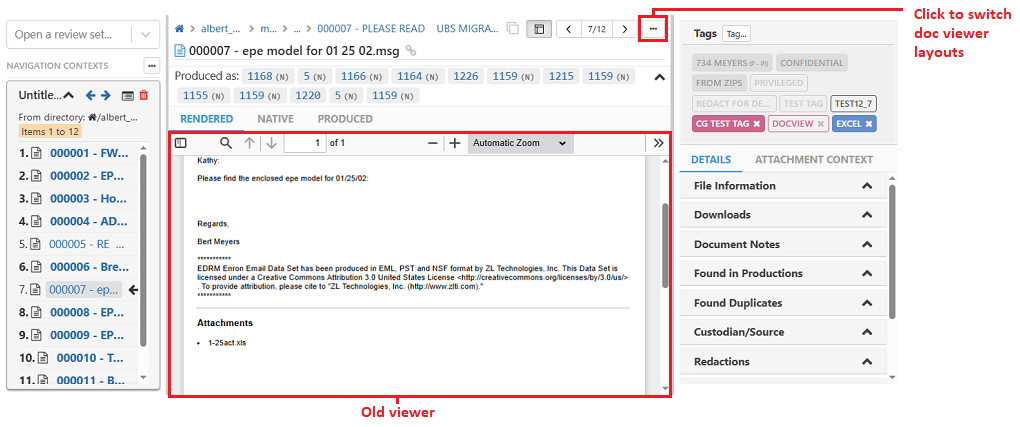Click the next page down arrow
This screenshot has height=427, width=1020.
(271, 143)
